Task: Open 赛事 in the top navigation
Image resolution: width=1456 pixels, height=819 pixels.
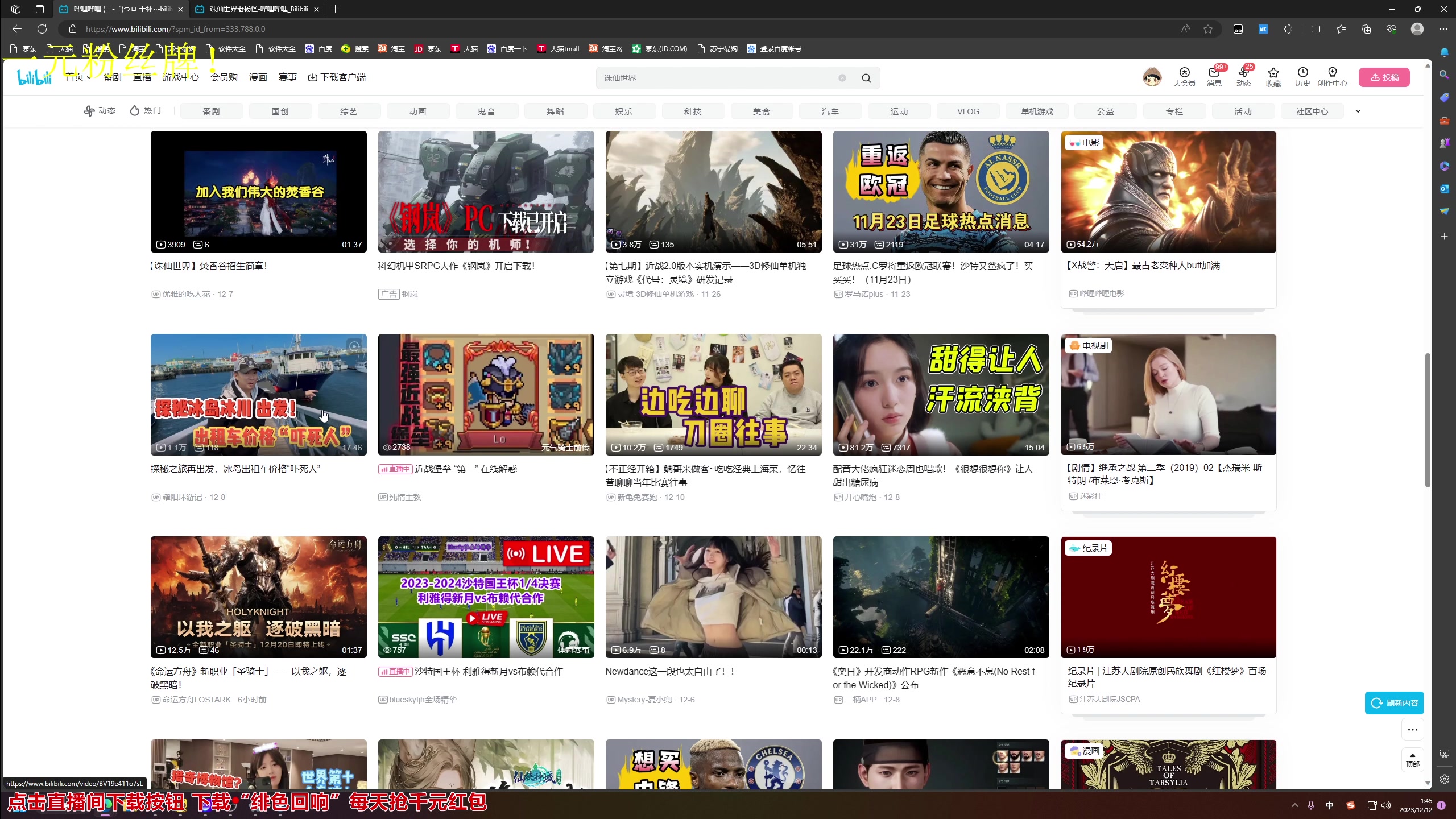Action: (x=288, y=77)
